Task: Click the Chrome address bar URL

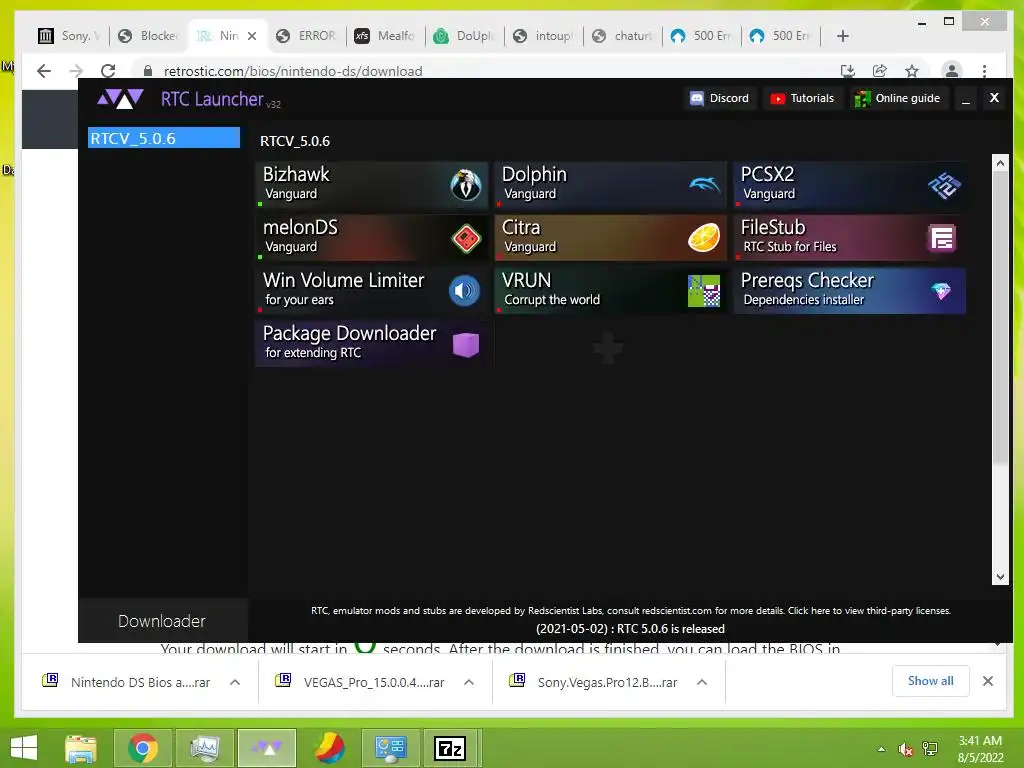Action: click(x=293, y=71)
